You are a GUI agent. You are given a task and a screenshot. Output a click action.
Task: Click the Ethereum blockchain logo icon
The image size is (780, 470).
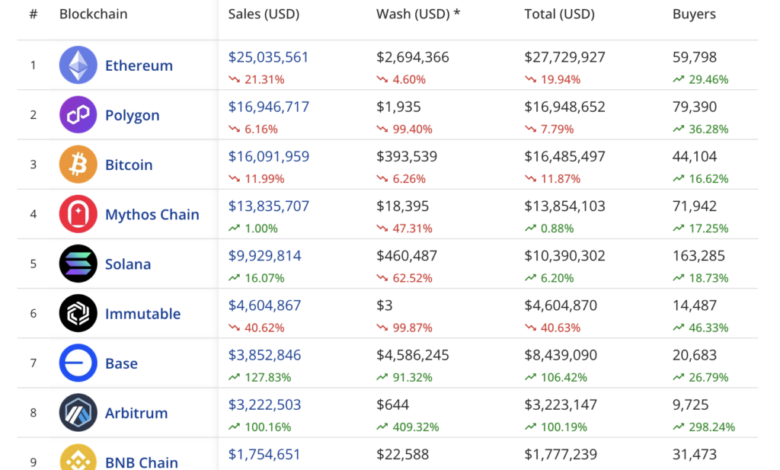(x=78, y=66)
